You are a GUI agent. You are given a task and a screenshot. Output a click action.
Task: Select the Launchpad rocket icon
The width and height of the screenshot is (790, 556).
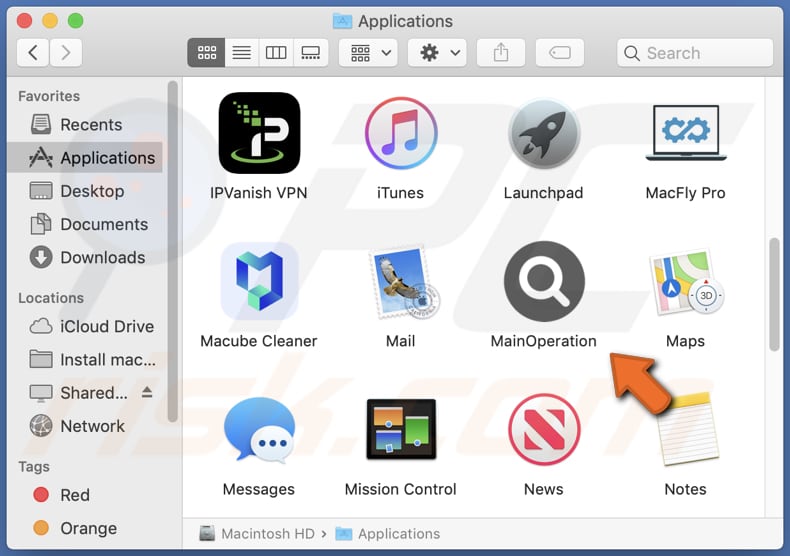544,133
